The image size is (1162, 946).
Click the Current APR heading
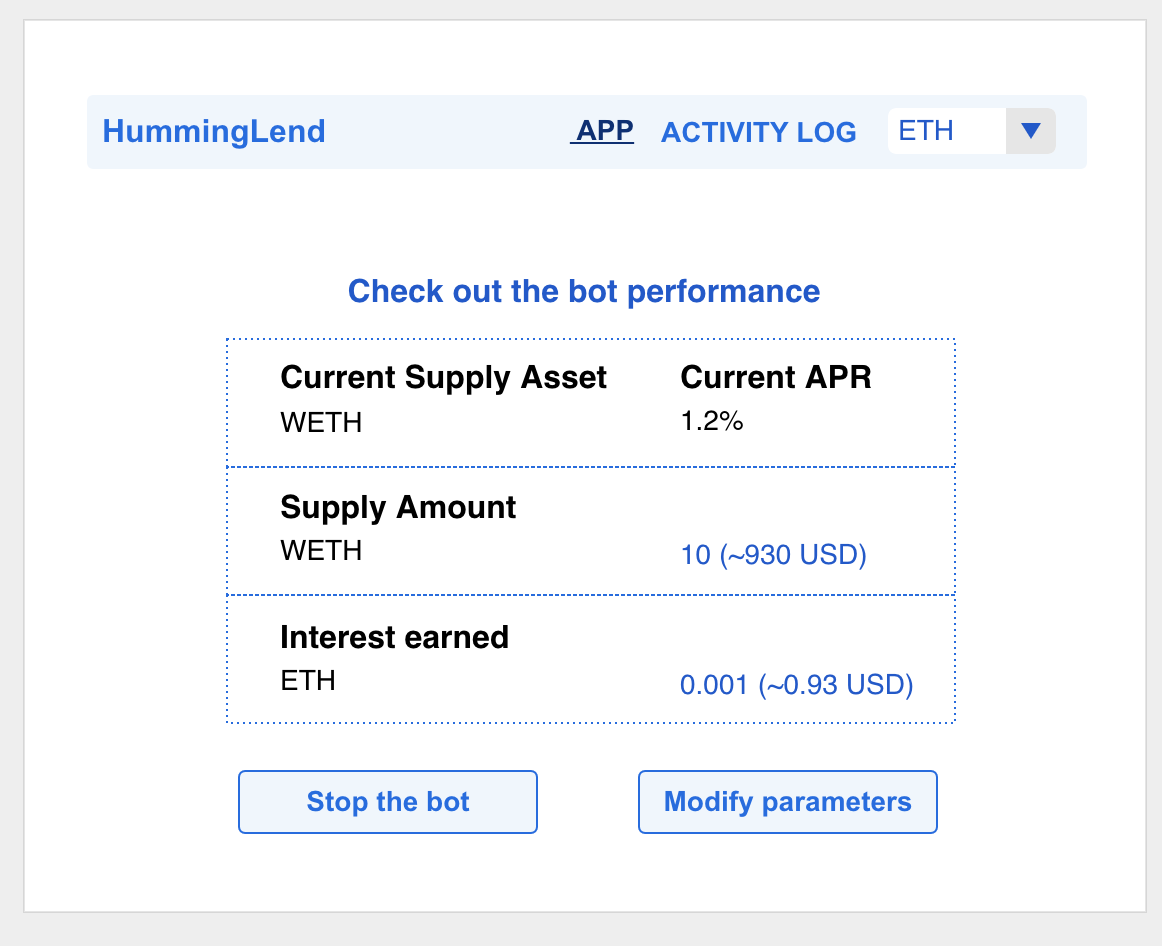point(775,378)
